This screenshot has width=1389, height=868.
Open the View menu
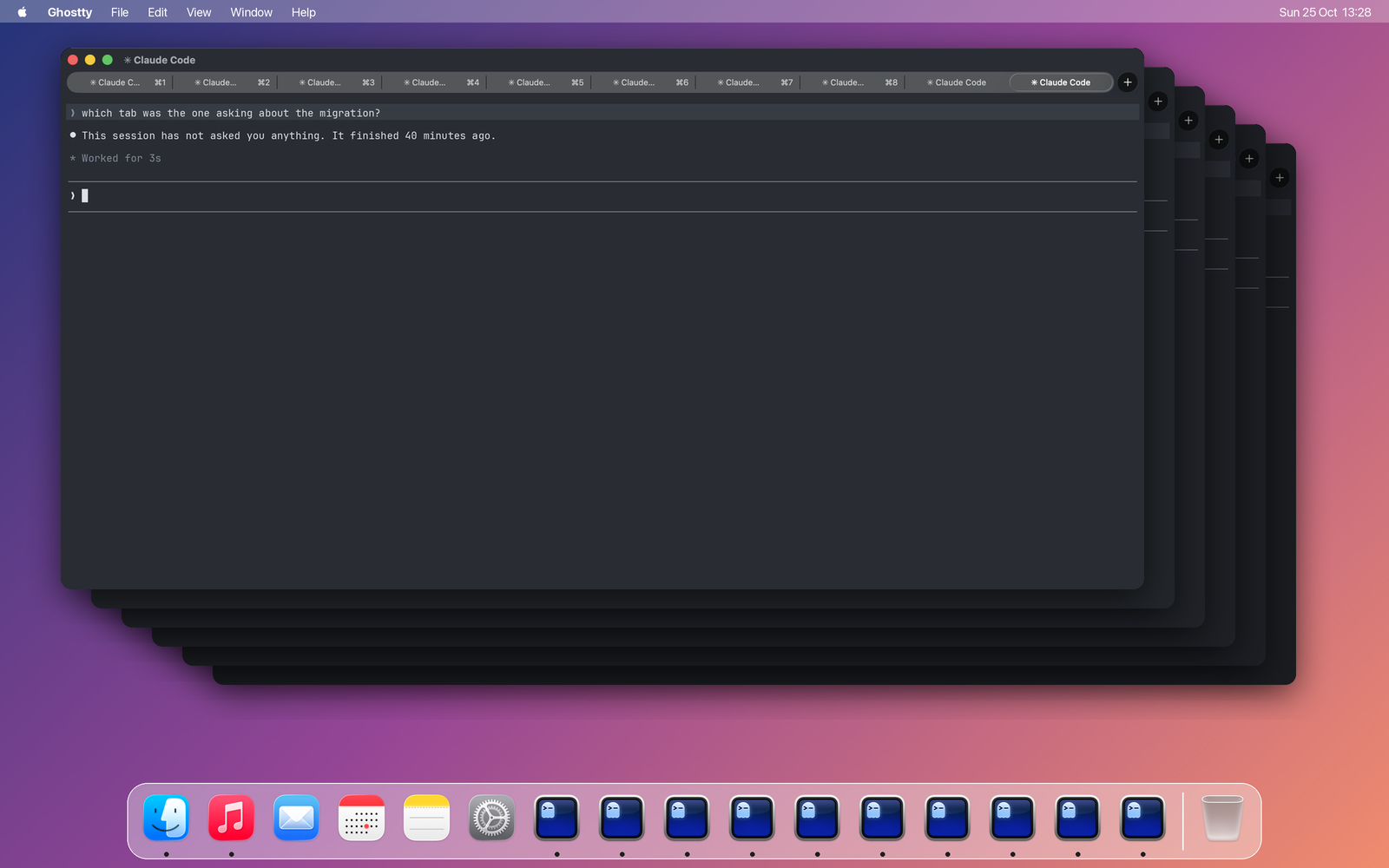click(199, 12)
